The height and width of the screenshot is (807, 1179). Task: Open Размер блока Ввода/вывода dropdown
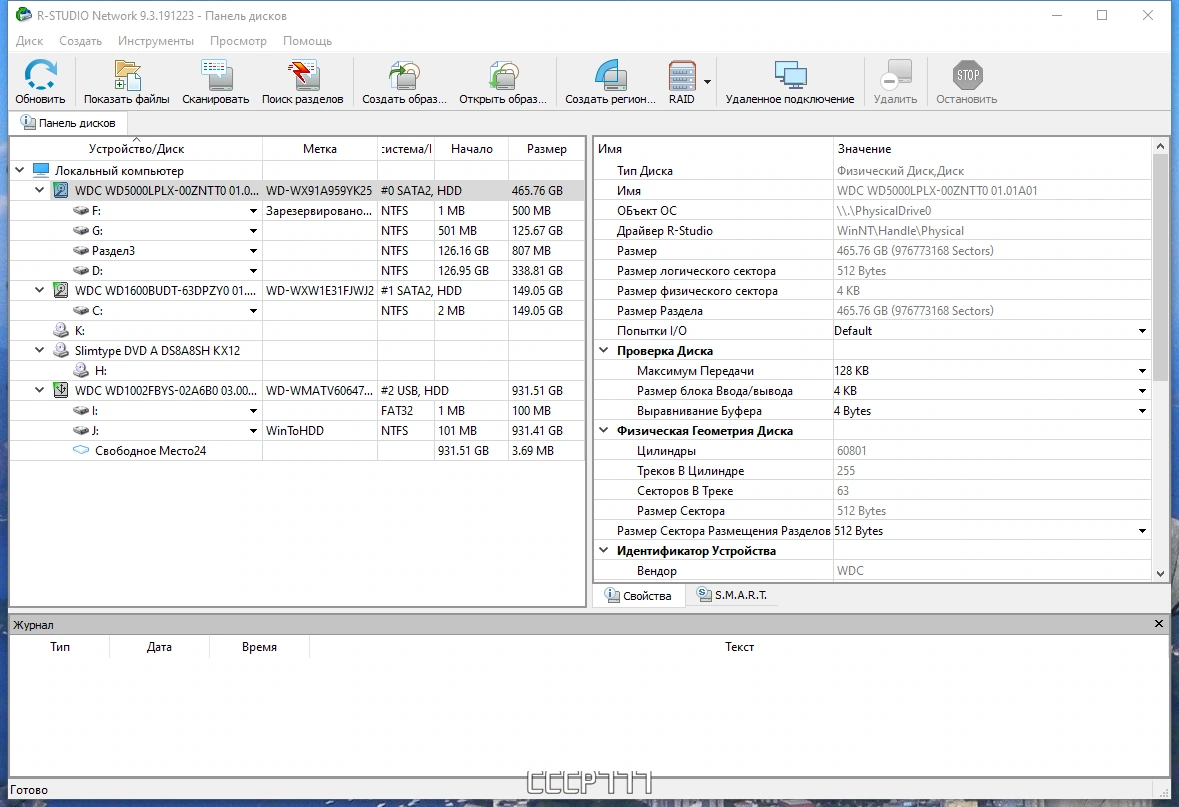point(1142,391)
